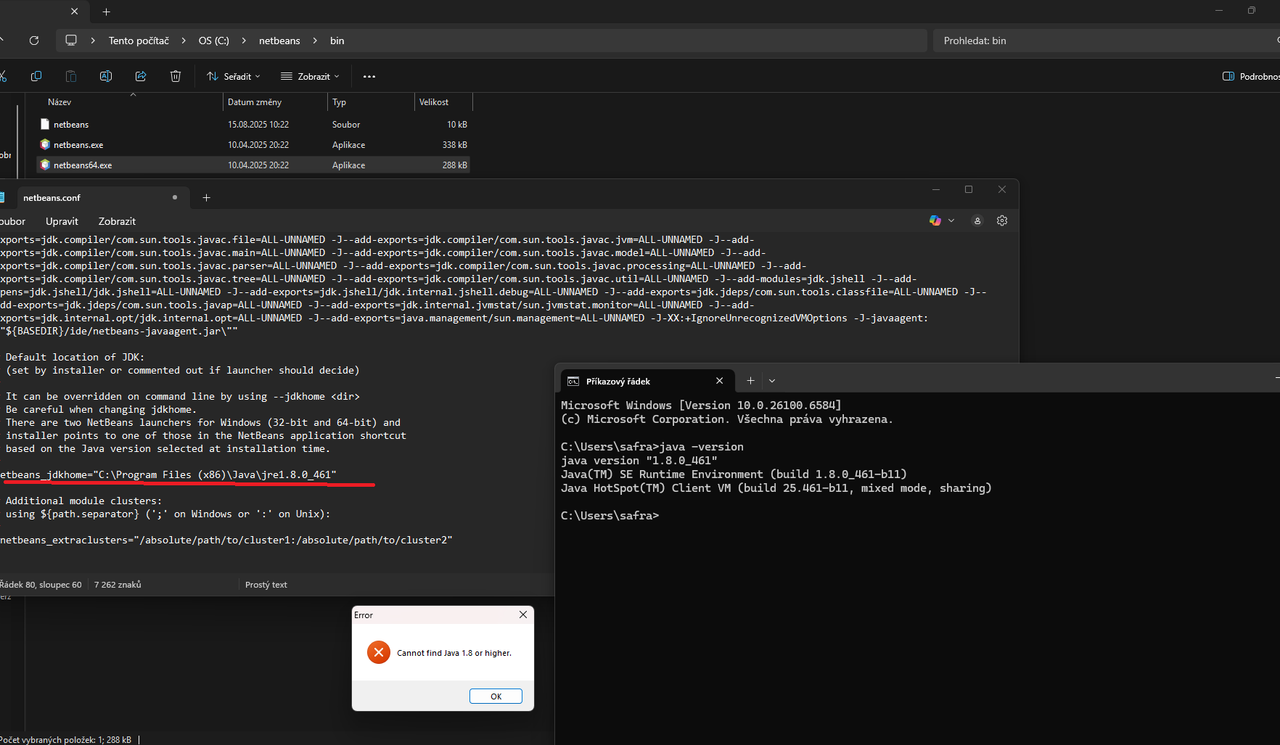The image size is (1280, 745).
Task: Click the netbeans_jdkhome line in Notepad
Action: coord(168,474)
